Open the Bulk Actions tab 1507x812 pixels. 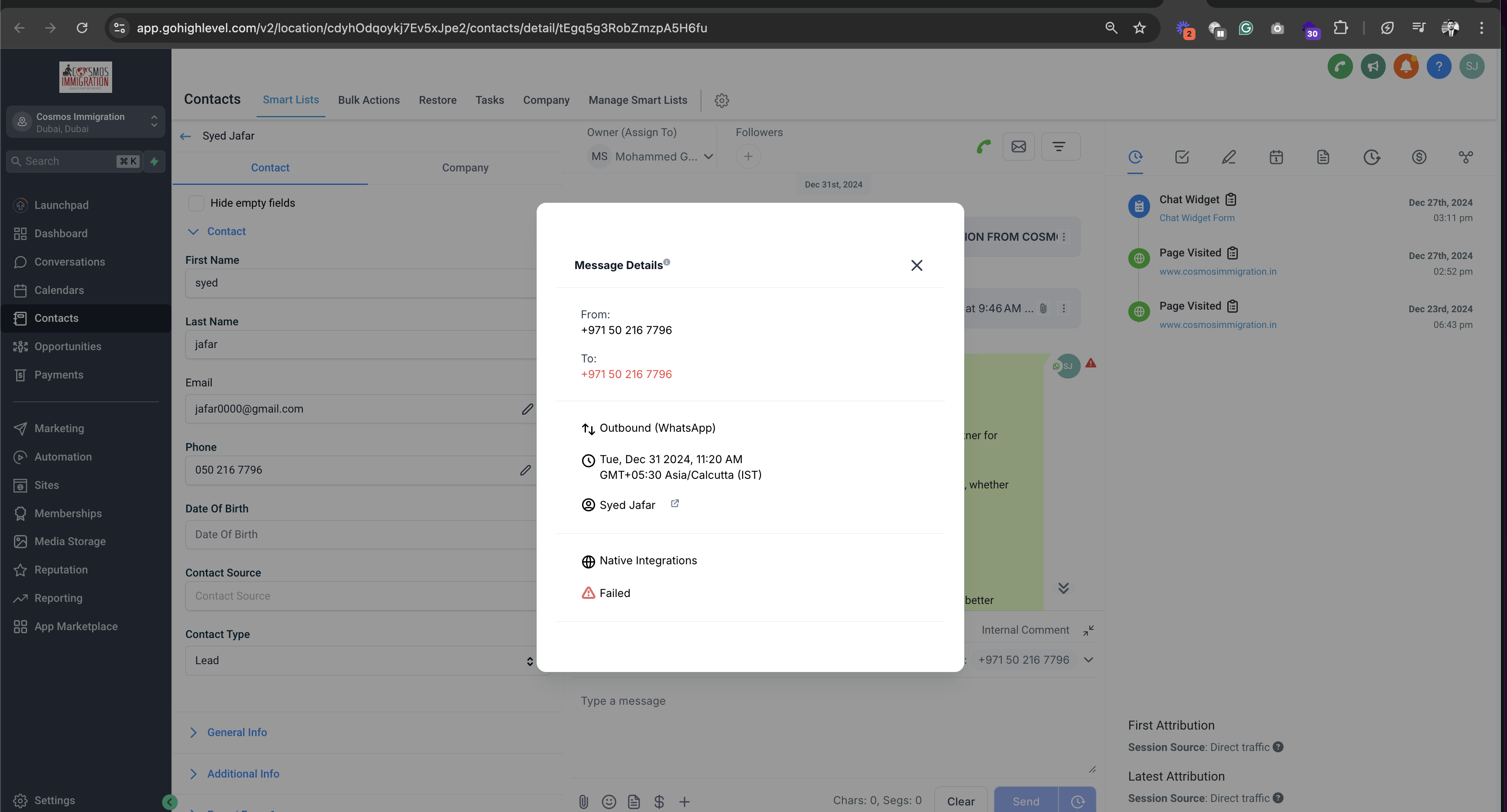(x=369, y=100)
